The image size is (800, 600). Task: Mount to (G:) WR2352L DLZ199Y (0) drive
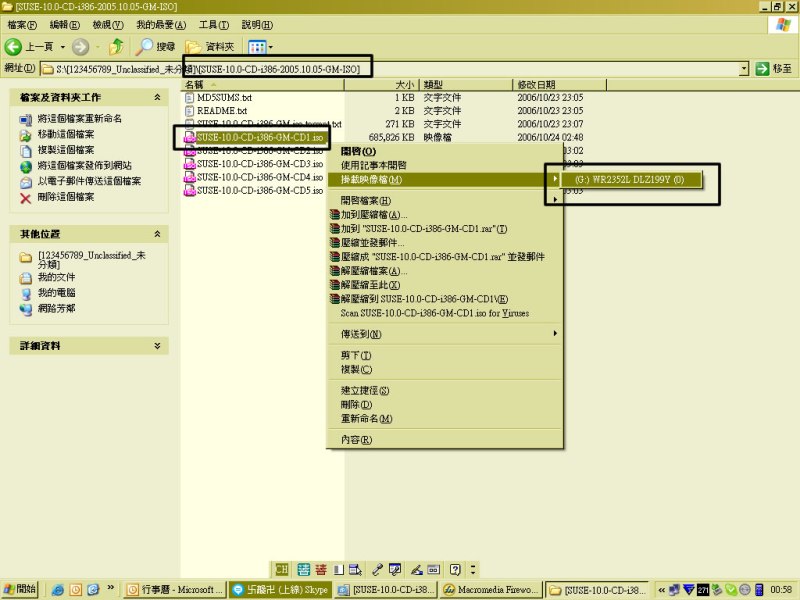coord(631,180)
